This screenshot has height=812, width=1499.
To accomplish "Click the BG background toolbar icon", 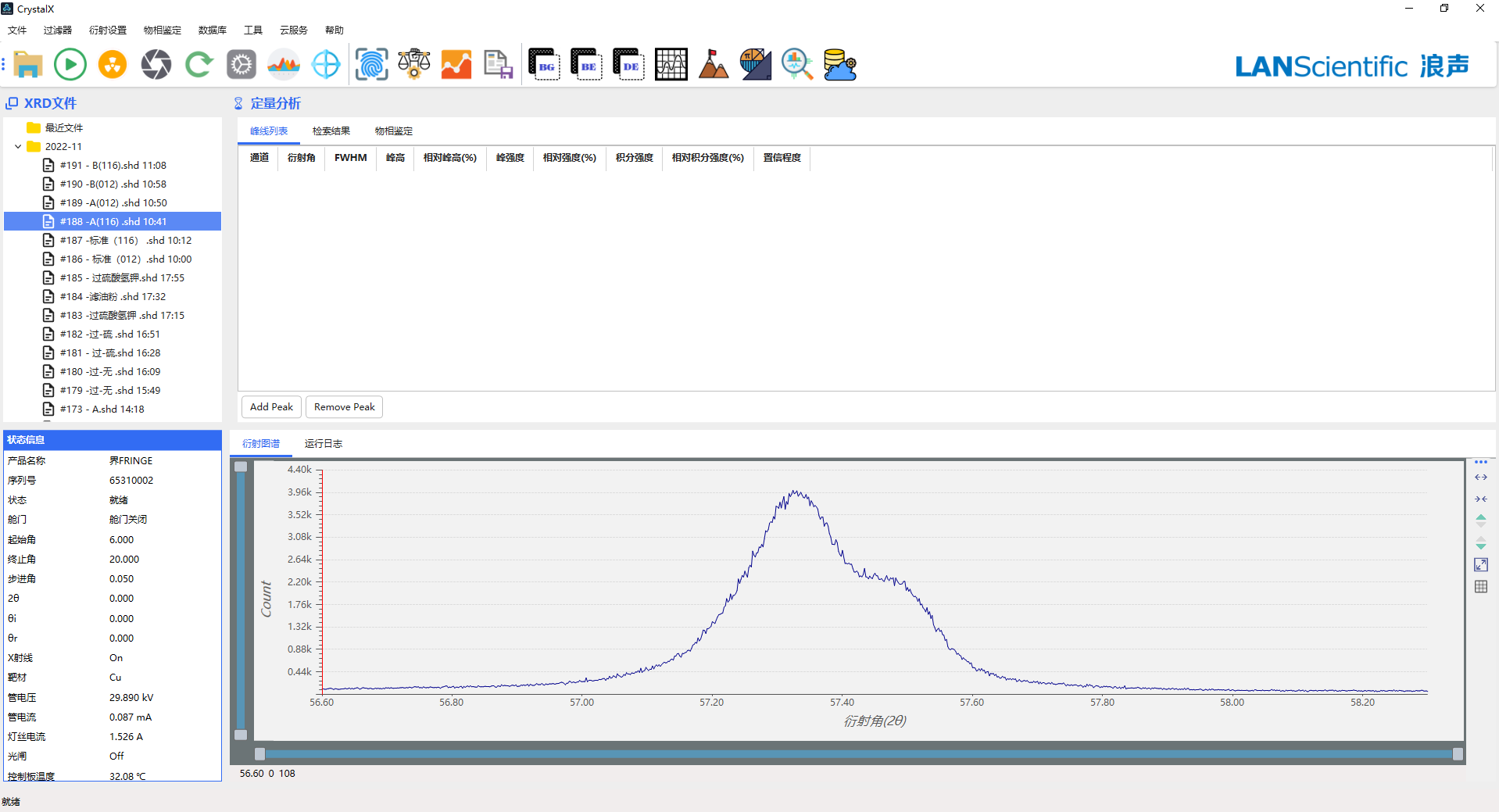I will [x=544, y=64].
